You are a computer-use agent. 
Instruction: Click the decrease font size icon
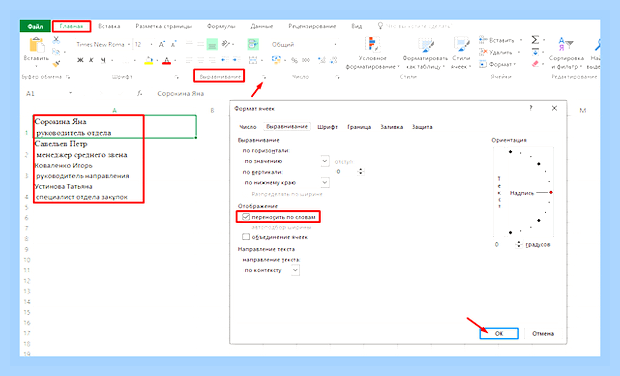[x=173, y=44]
